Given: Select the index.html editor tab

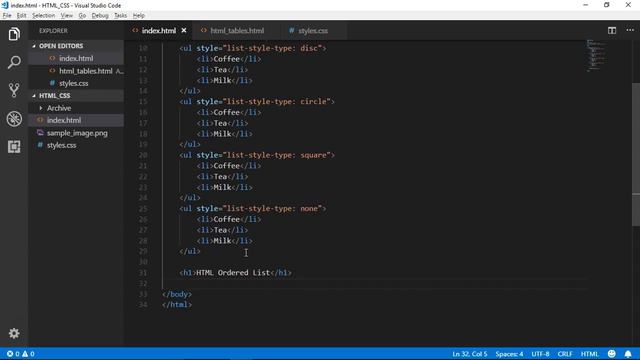Looking at the screenshot, I should pos(159,31).
